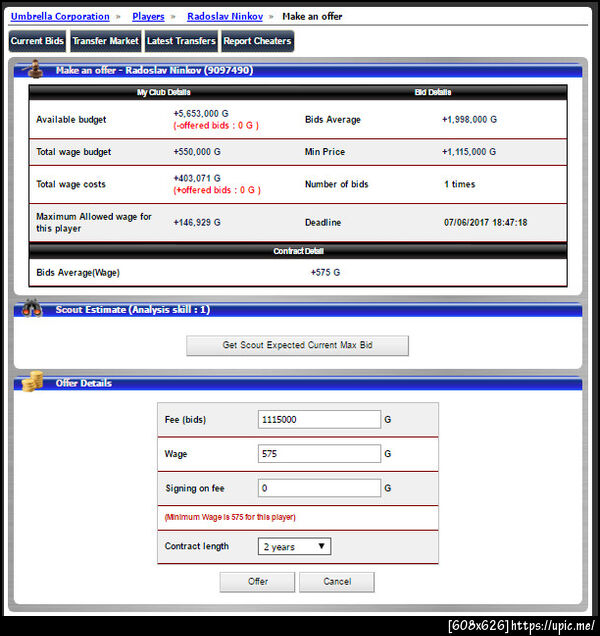The height and width of the screenshot is (636, 600).
Task: Click the Total wage budget value +550,000 G
Action: pyautogui.click(x=197, y=152)
